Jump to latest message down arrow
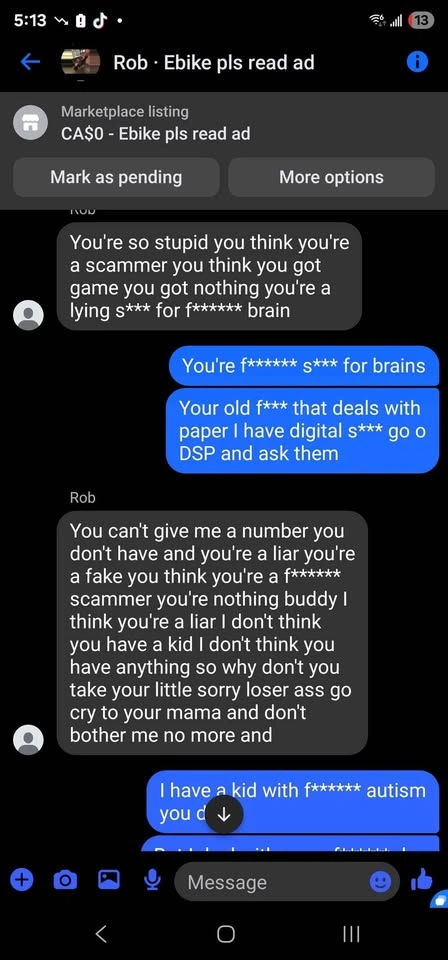The image size is (448, 960). [223, 814]
